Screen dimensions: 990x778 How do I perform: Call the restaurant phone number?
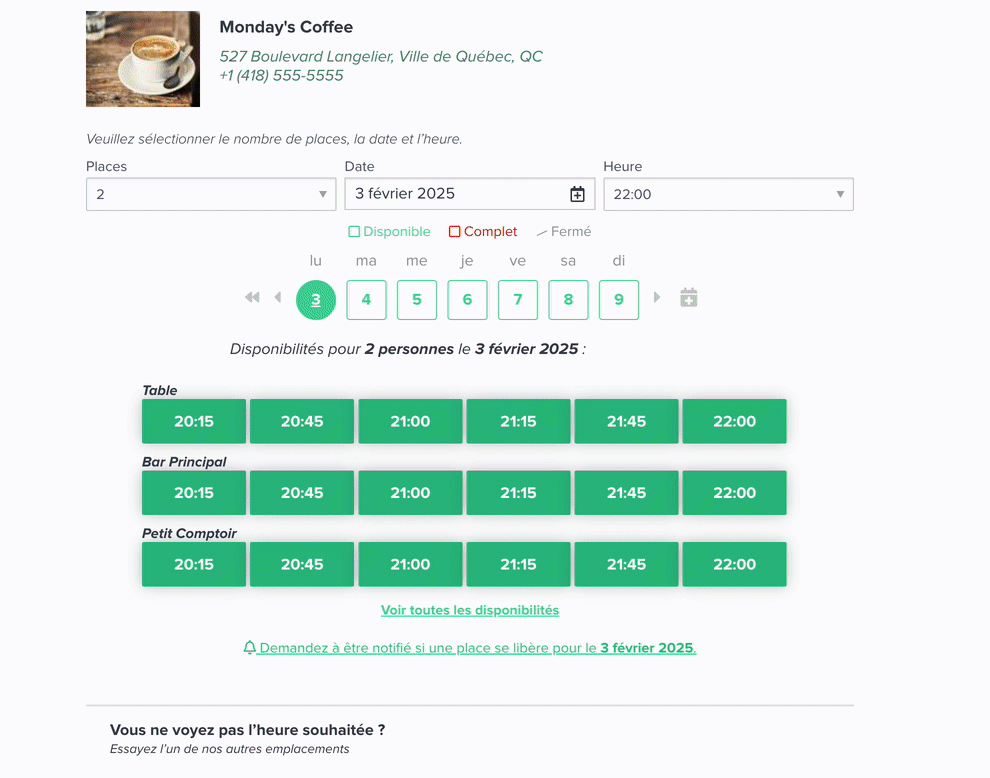coord(281,76)
